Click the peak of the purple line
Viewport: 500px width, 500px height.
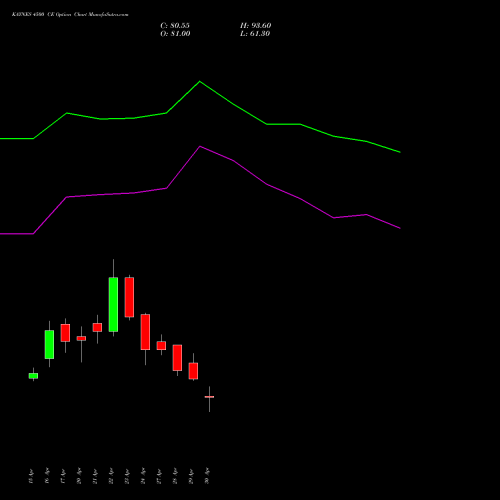coord(200,146)
